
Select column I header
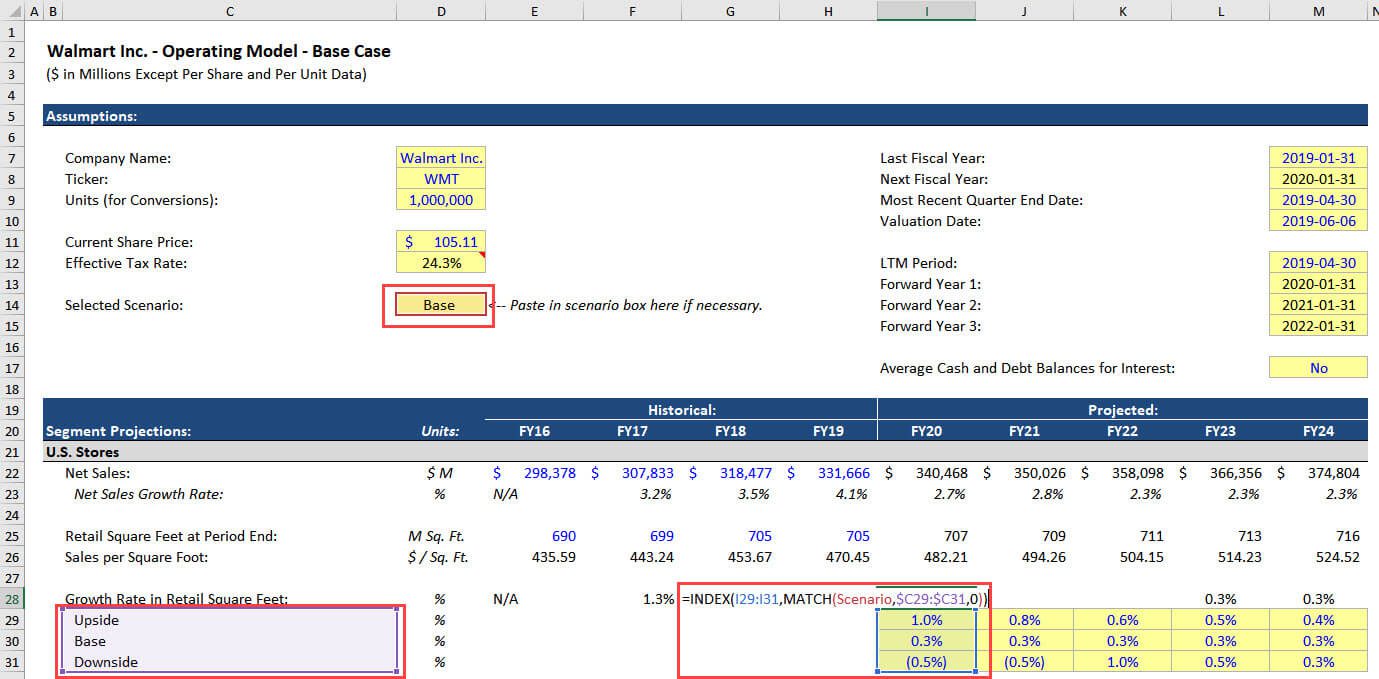tap(926, 11)
